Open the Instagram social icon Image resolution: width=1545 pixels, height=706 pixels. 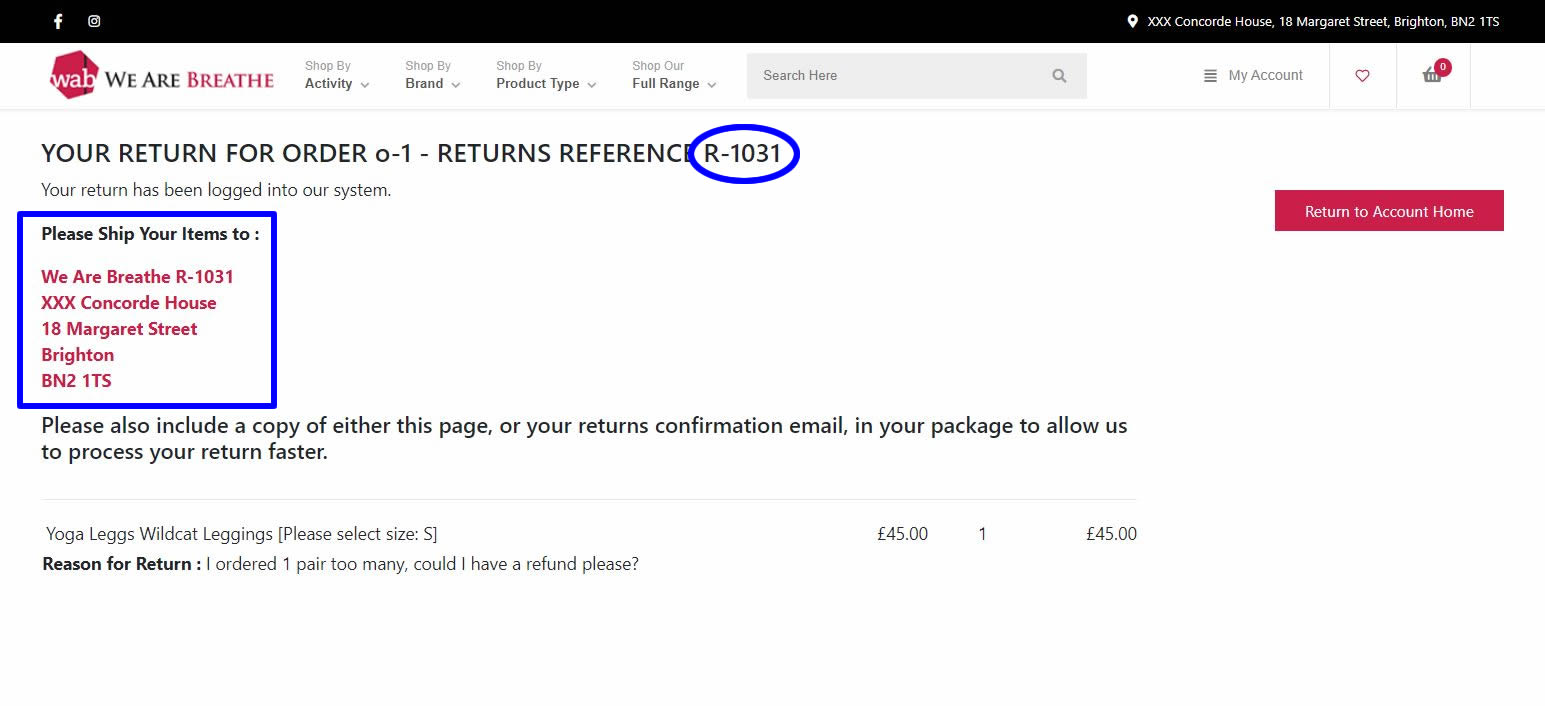click(94, 21)
